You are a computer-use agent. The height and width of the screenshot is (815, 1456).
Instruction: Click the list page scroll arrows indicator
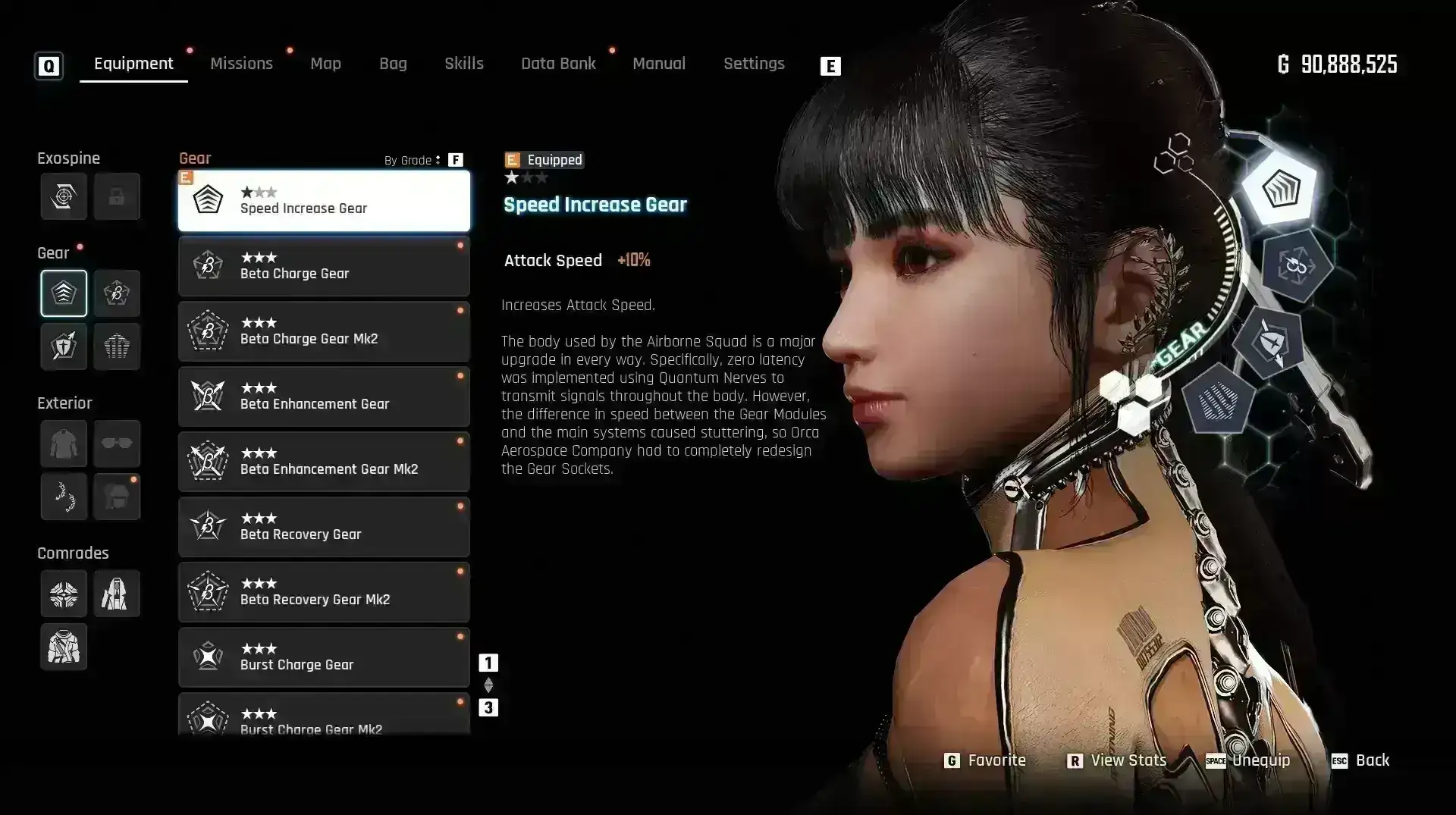(x=488, y=685)
